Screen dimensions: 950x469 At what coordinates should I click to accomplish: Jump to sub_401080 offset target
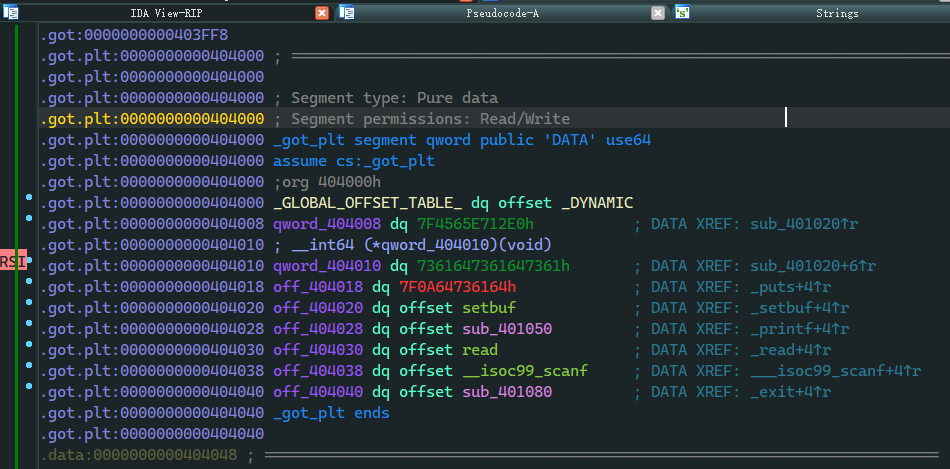click(507, 392)
